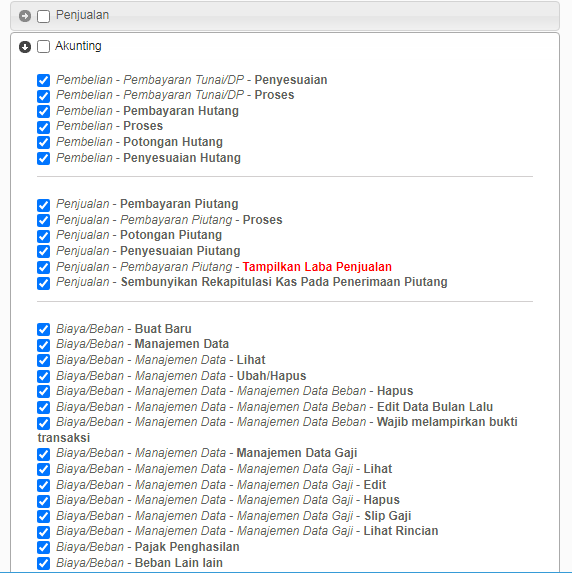Uncheck Biaya/Beban Beban Lain lain checkbox
572x573 pixels.
(43, 563)
